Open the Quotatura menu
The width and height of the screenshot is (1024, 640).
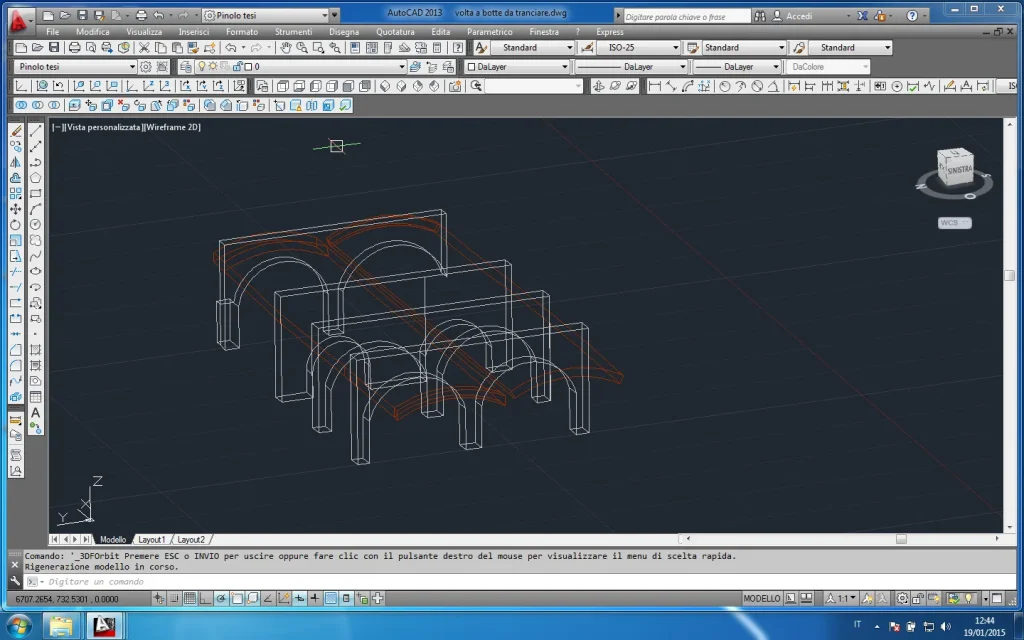pos(395,31)
